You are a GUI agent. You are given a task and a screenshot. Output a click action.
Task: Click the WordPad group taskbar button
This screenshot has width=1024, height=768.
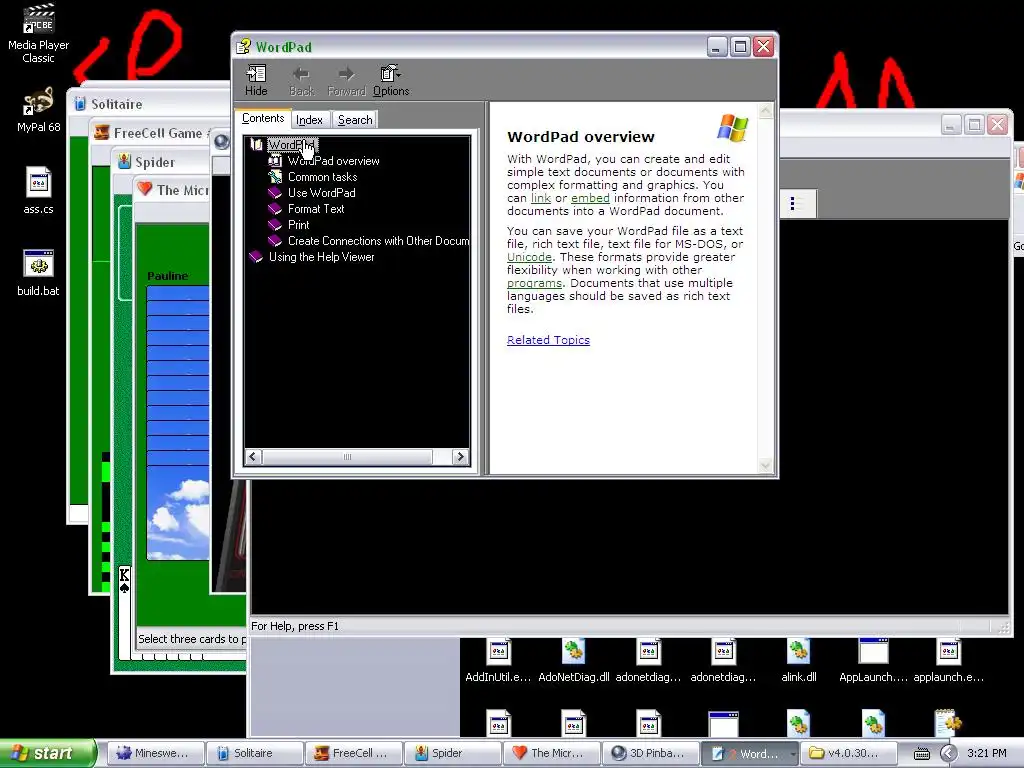point(750,753)
